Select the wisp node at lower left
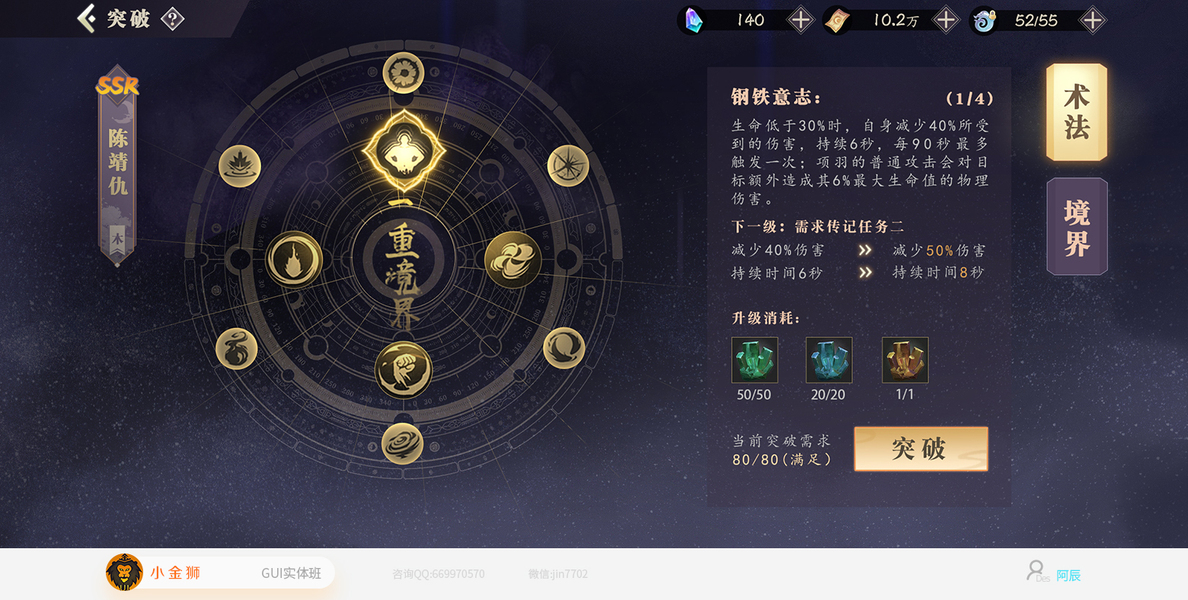This screenshot has height=600, width=1188. pyautogui.click(x=236, y=348)
